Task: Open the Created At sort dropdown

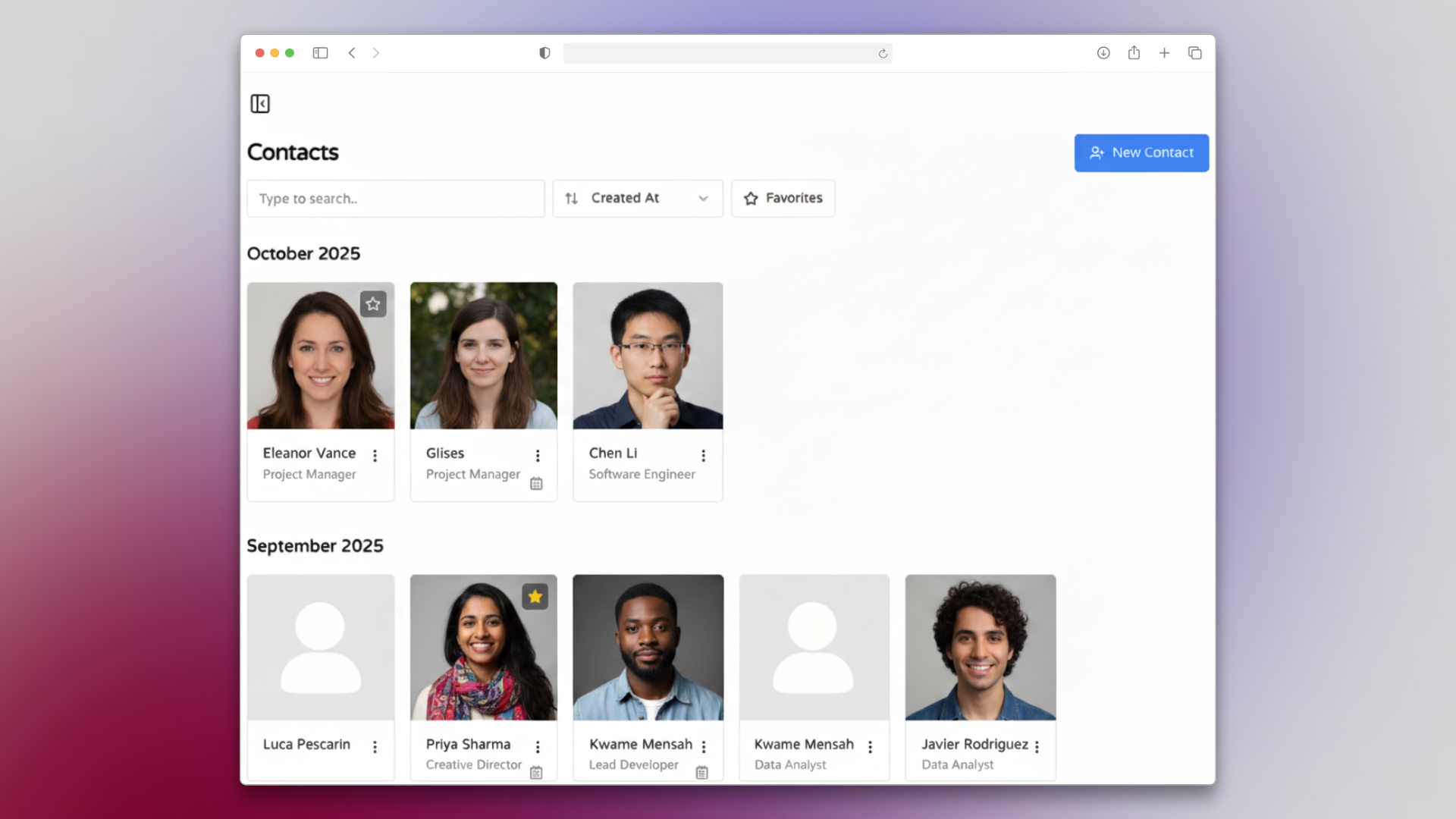Action: [x=637, y=199]
